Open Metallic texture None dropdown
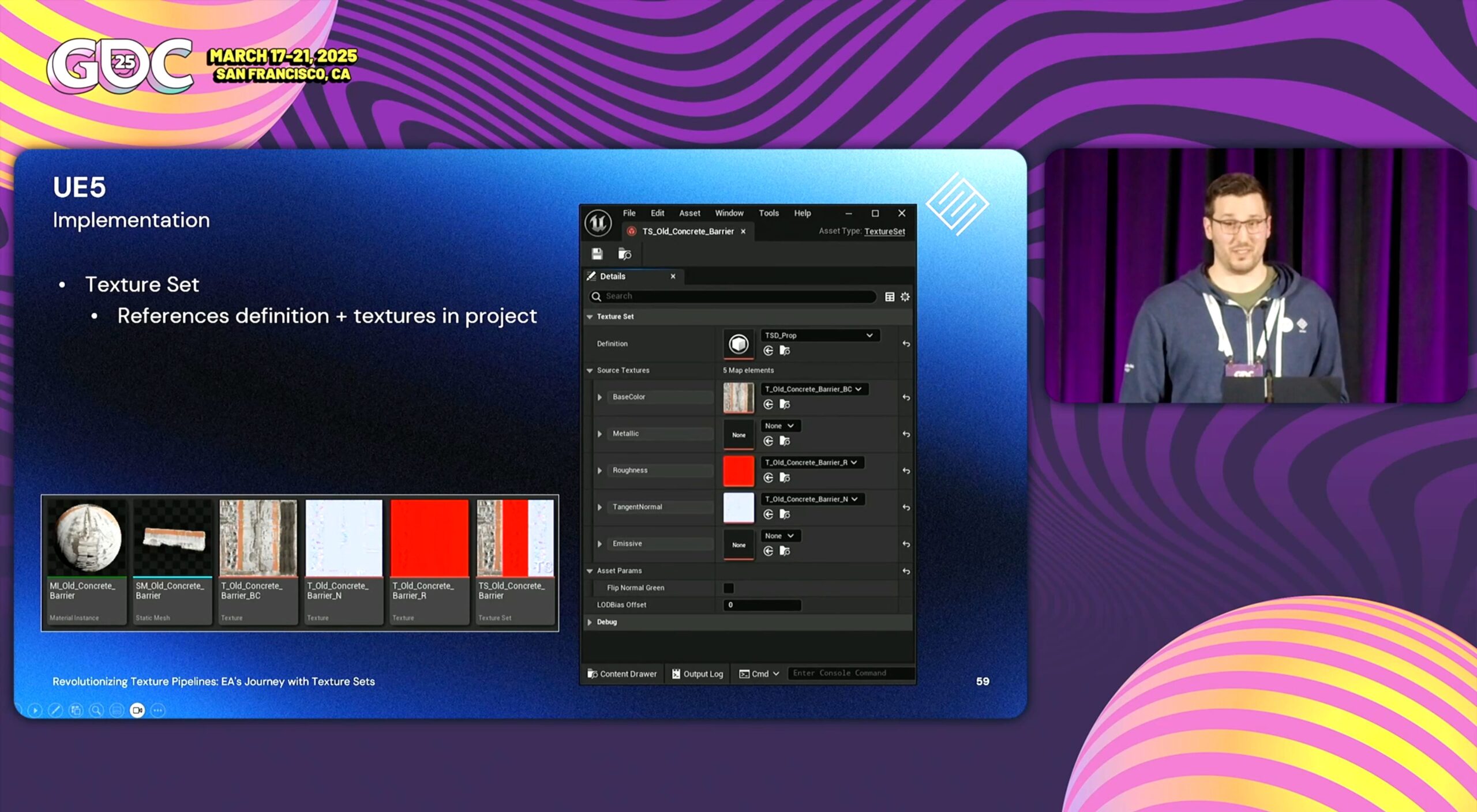Screen dimensions: 1477x812 click(779, 426)
